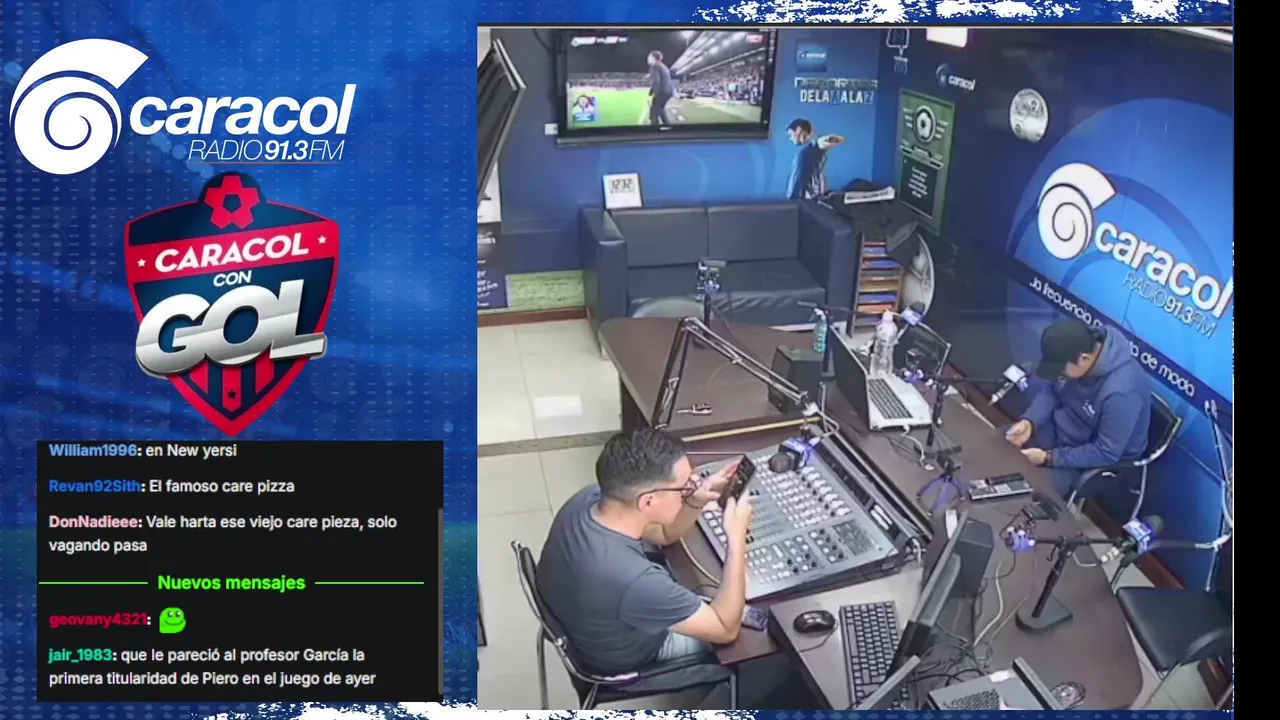Screen dimensions: 1280x720
Task: Jump to 'Nuevos mensajes' divider label
Action: [x=231, y=583]
